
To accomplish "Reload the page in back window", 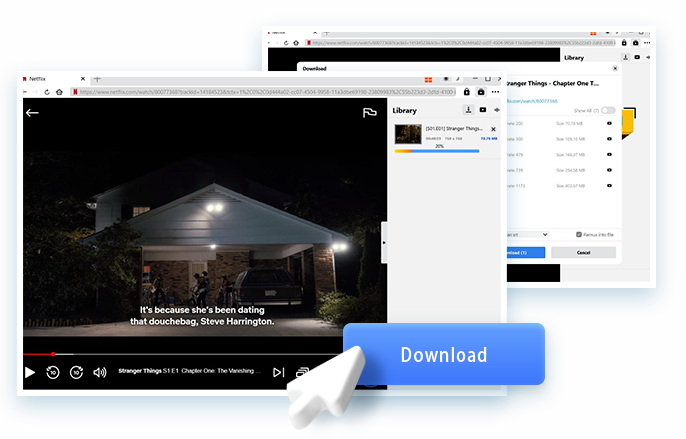I will 286,43.
